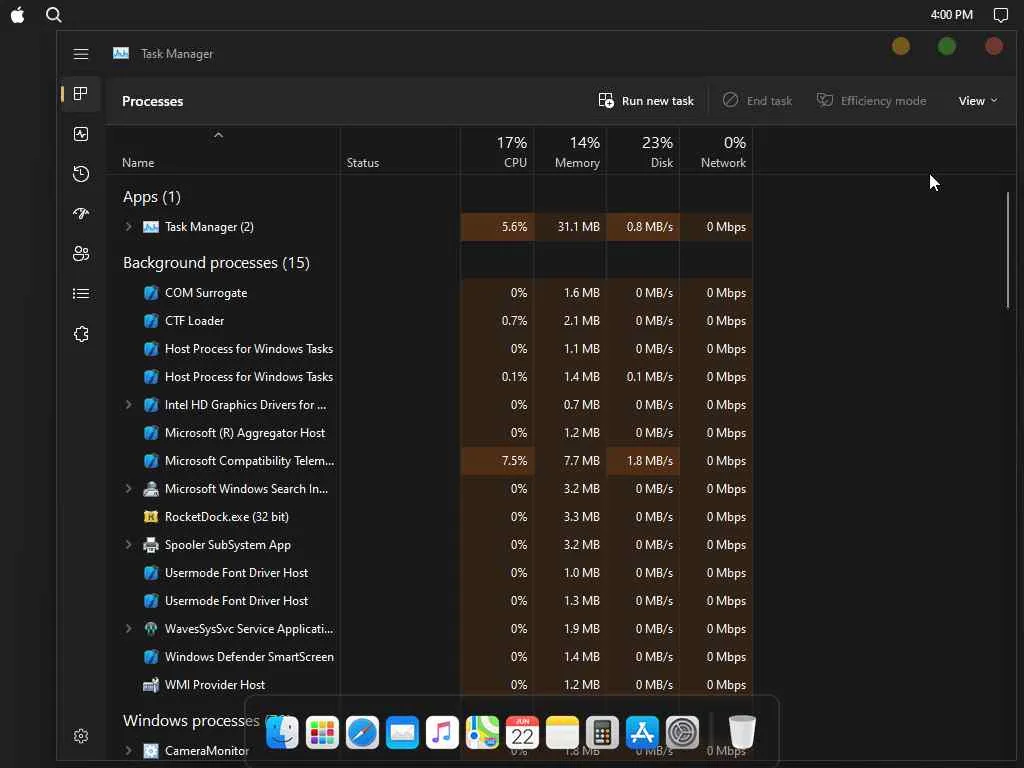Expand WavesSysSvc Service Application row

[129, 629]
